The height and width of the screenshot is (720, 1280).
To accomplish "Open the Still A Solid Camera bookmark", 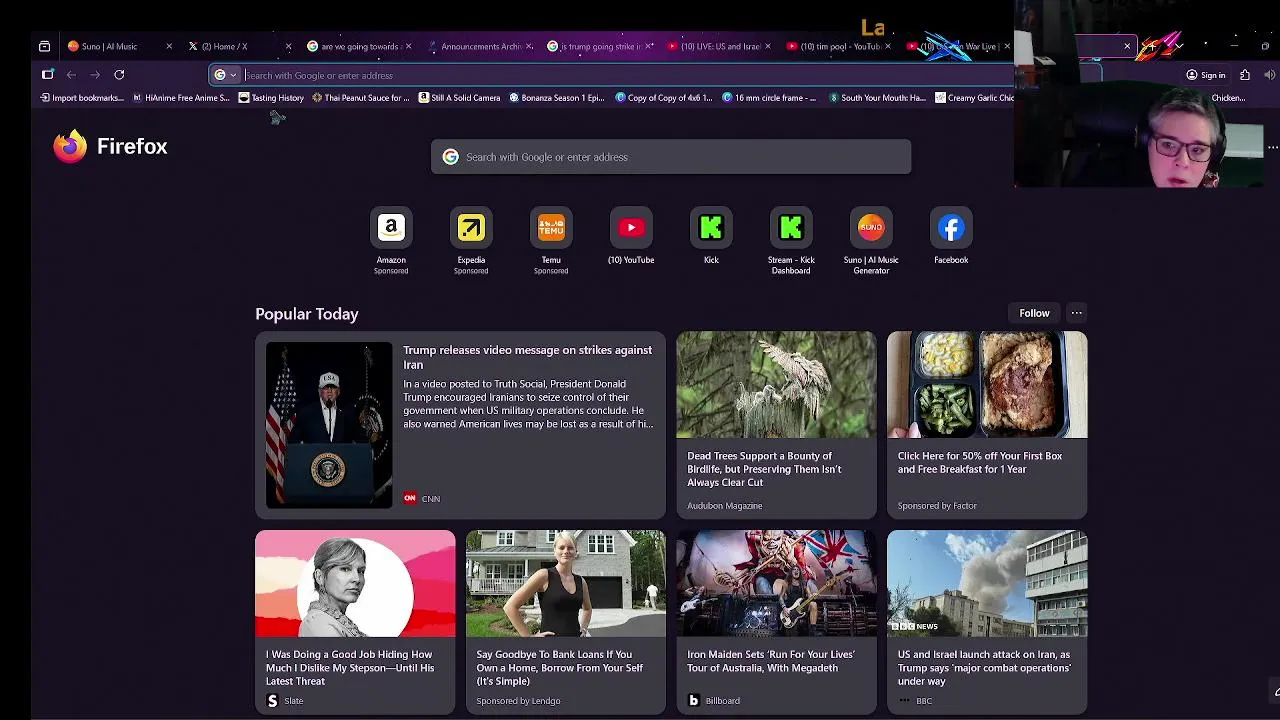I will click(x=459, y=98).
